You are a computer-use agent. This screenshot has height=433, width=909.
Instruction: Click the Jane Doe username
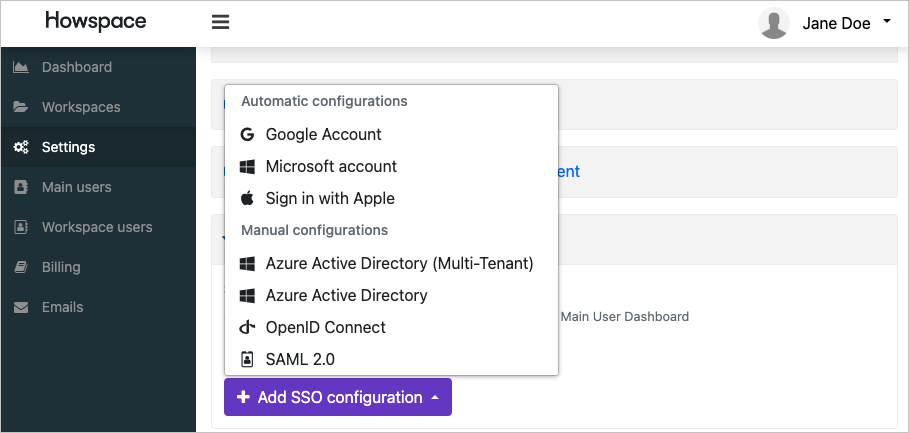point(836,23)
